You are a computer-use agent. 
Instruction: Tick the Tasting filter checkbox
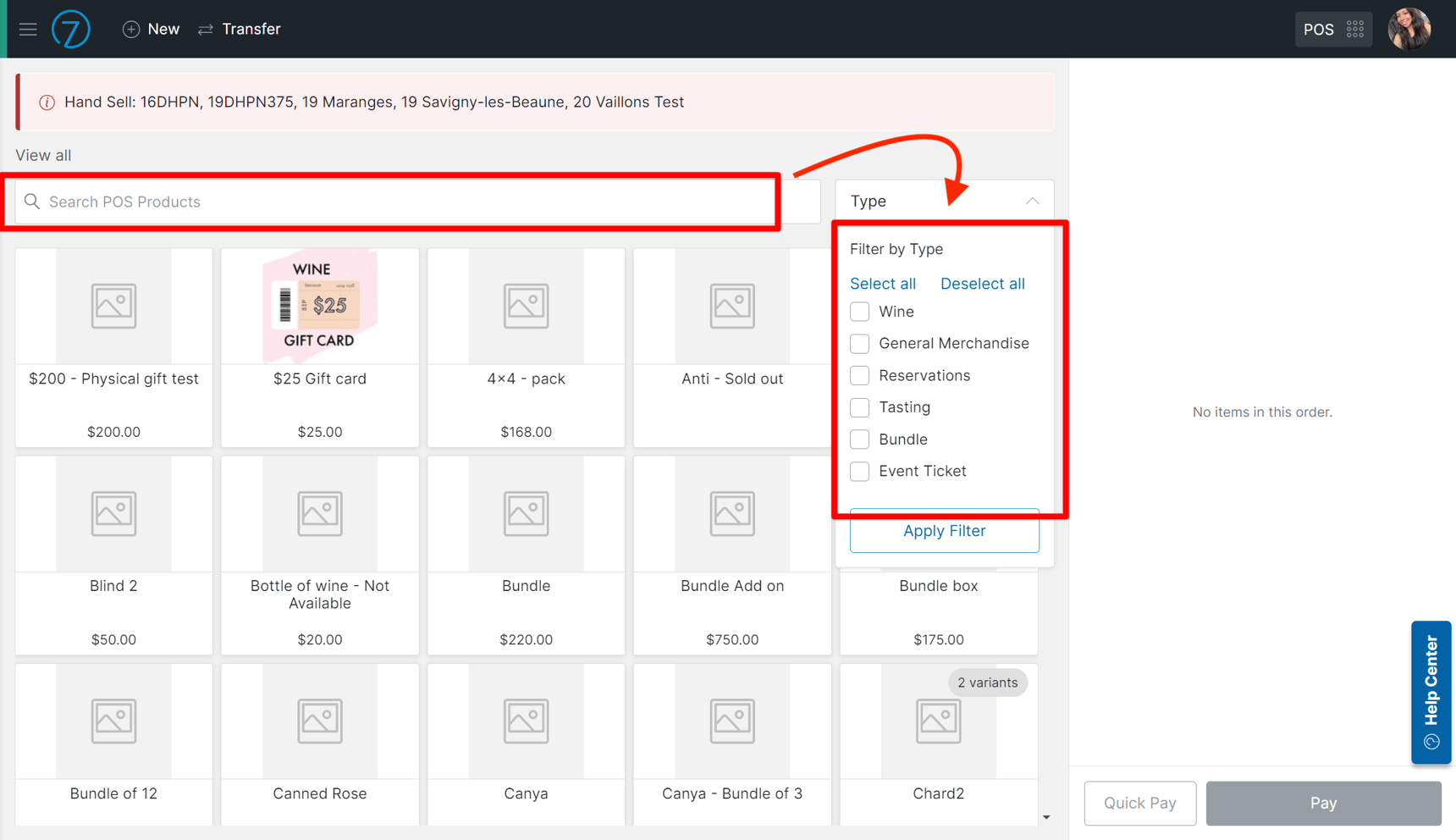tap(859, 407)
